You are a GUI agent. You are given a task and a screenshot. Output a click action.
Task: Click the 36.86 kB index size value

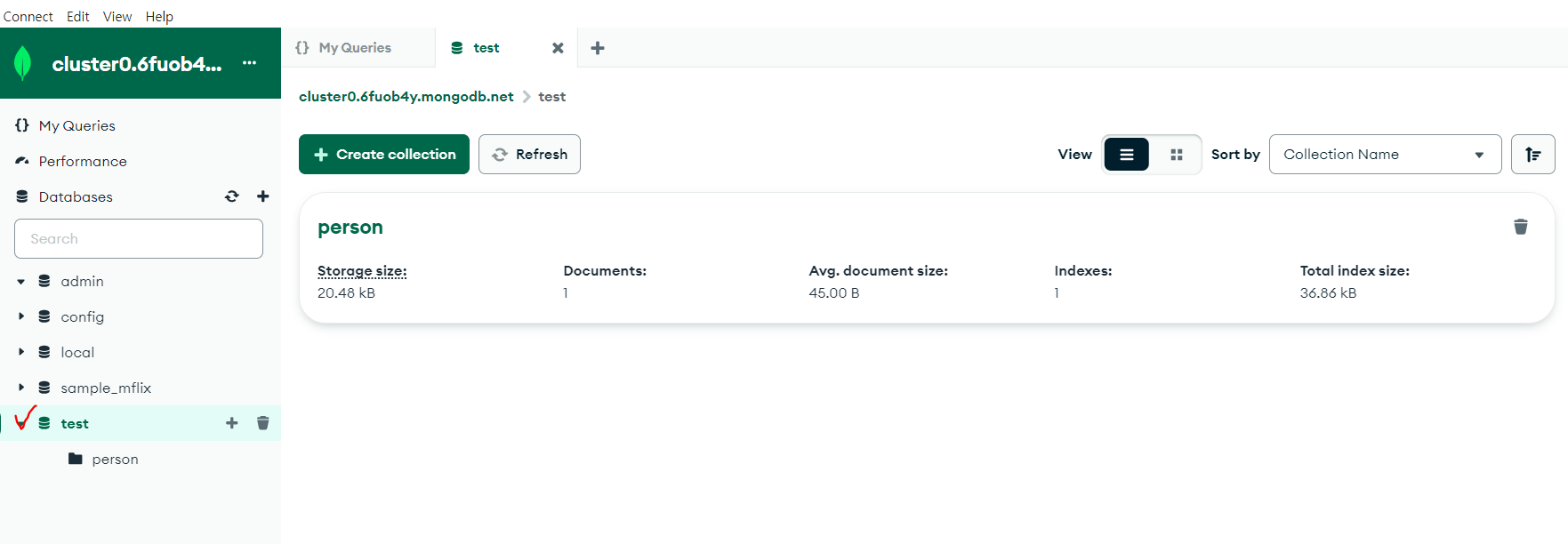point(1328,292)
